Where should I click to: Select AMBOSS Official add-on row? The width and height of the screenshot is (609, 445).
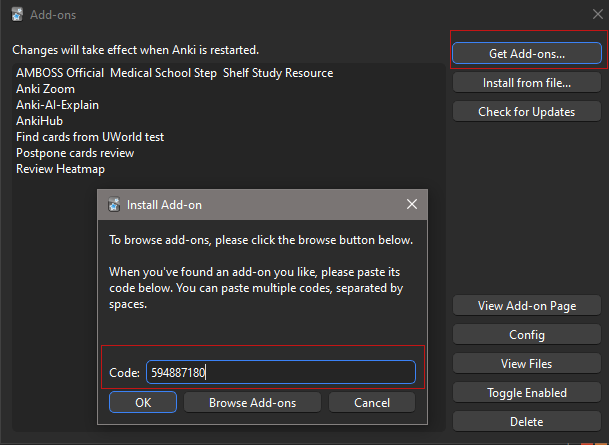pyautogui.click(x=228, y=73)
